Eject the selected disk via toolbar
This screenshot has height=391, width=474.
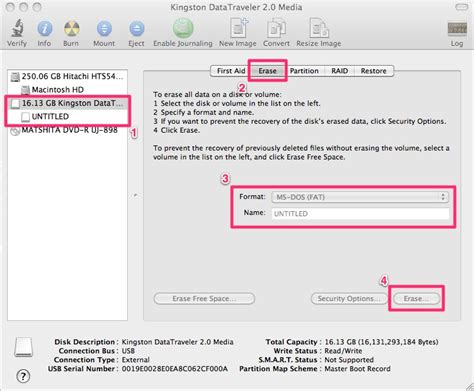coord(137,29)
